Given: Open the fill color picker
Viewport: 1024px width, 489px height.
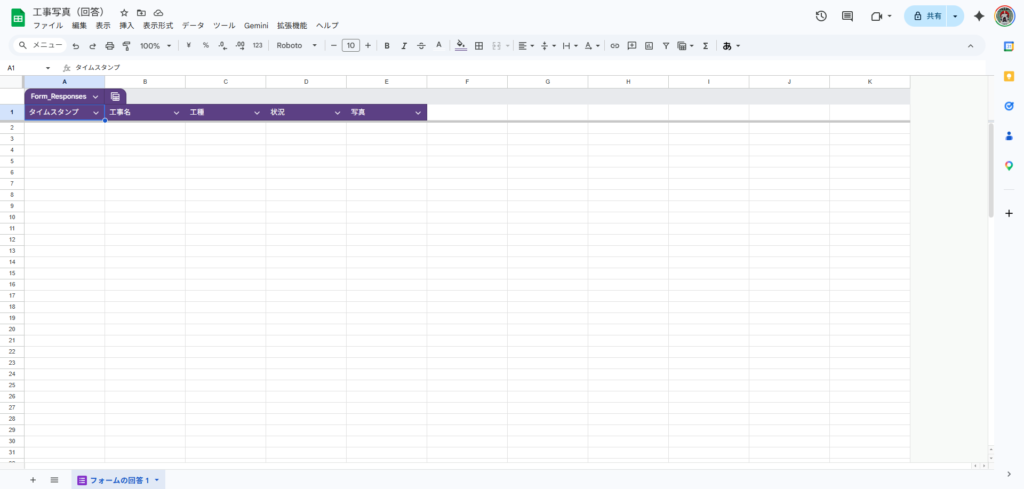Looking at the screenshot, I should coord(461,46).
